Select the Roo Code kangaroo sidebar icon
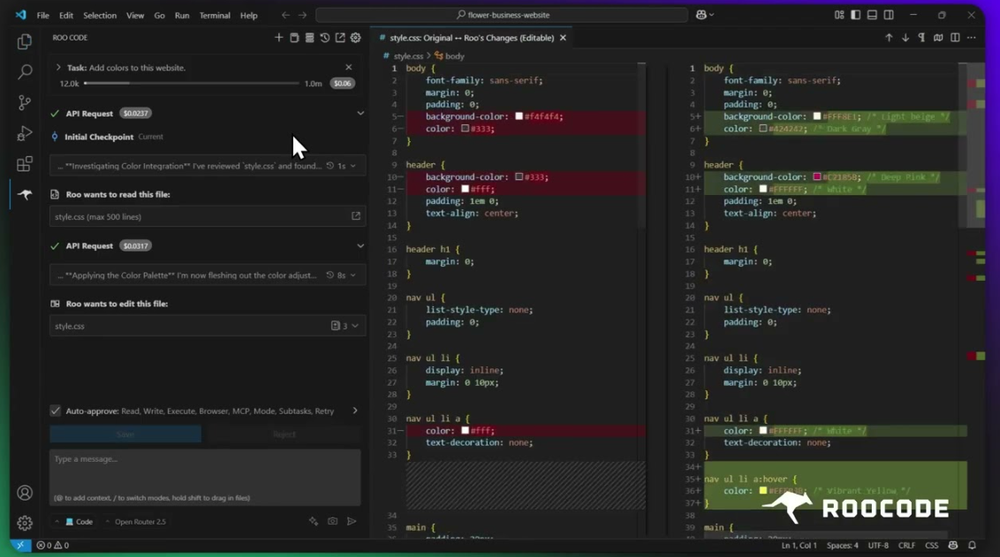The image size is (1000, 557). pos(24,195)
